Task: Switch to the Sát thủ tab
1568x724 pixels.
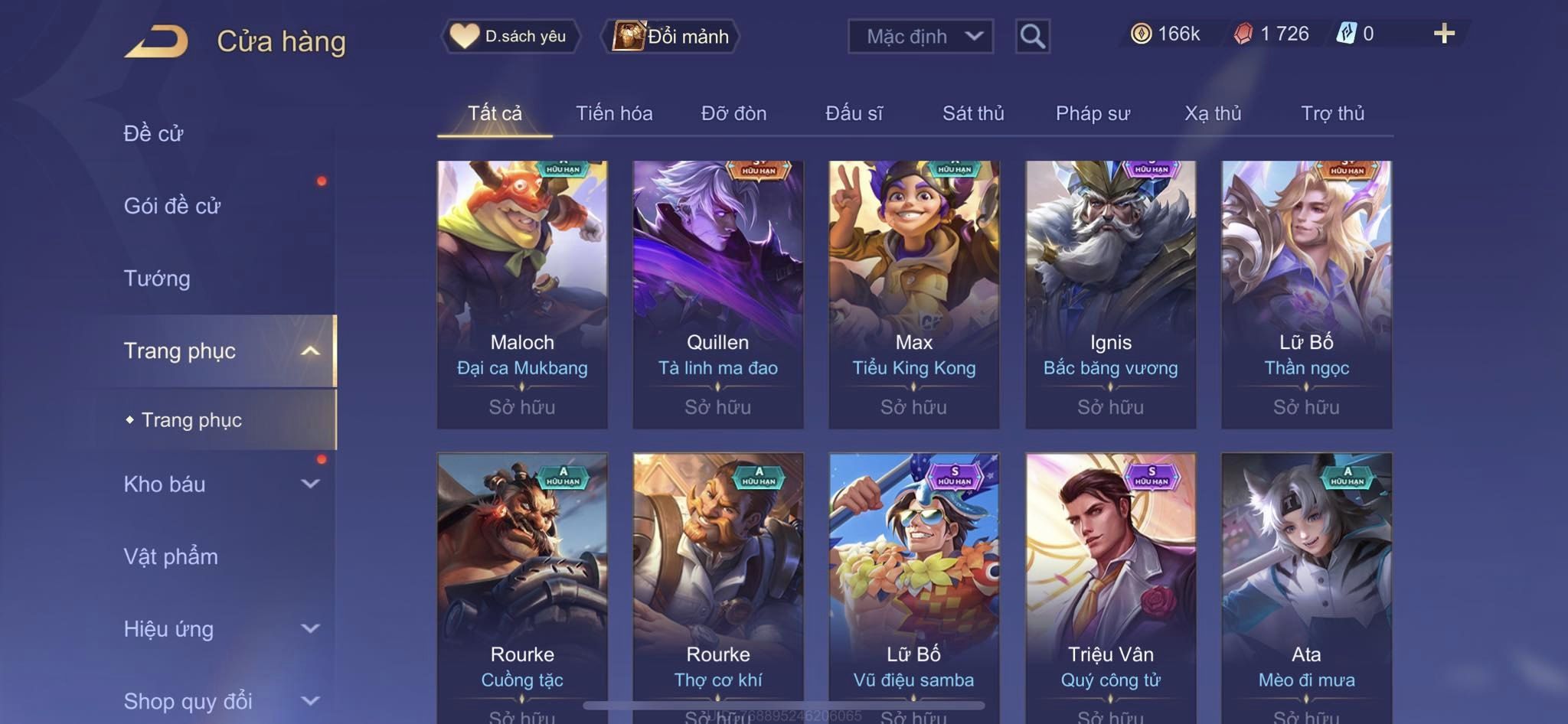Action: 973,113
